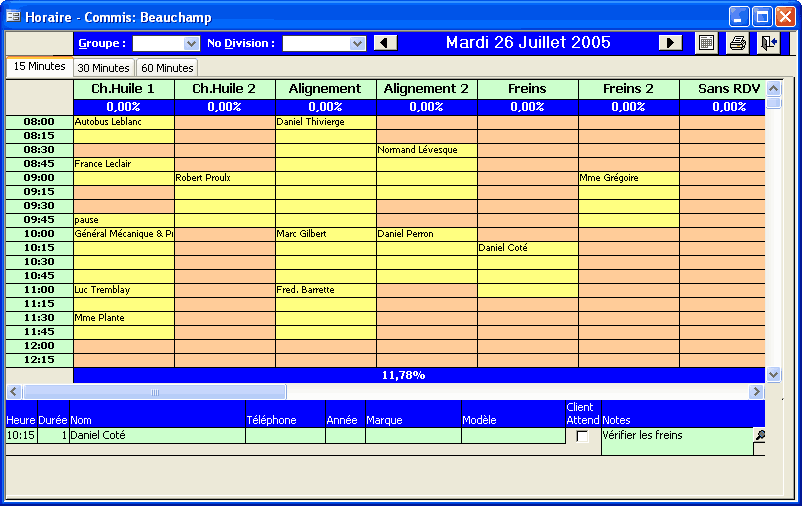Select the France Leclair appointment
Screen dimensions: 802x506
pos(123,164)
